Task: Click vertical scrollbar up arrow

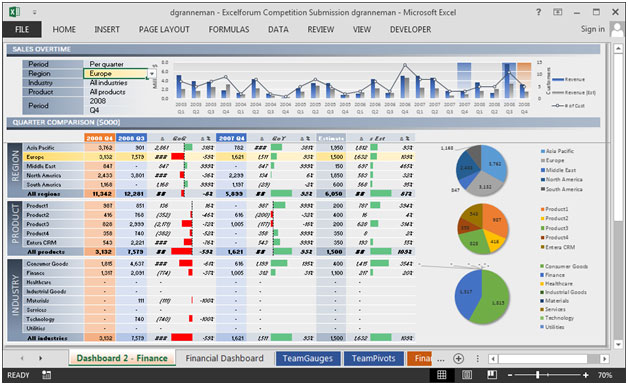Action: click(618, 48)
